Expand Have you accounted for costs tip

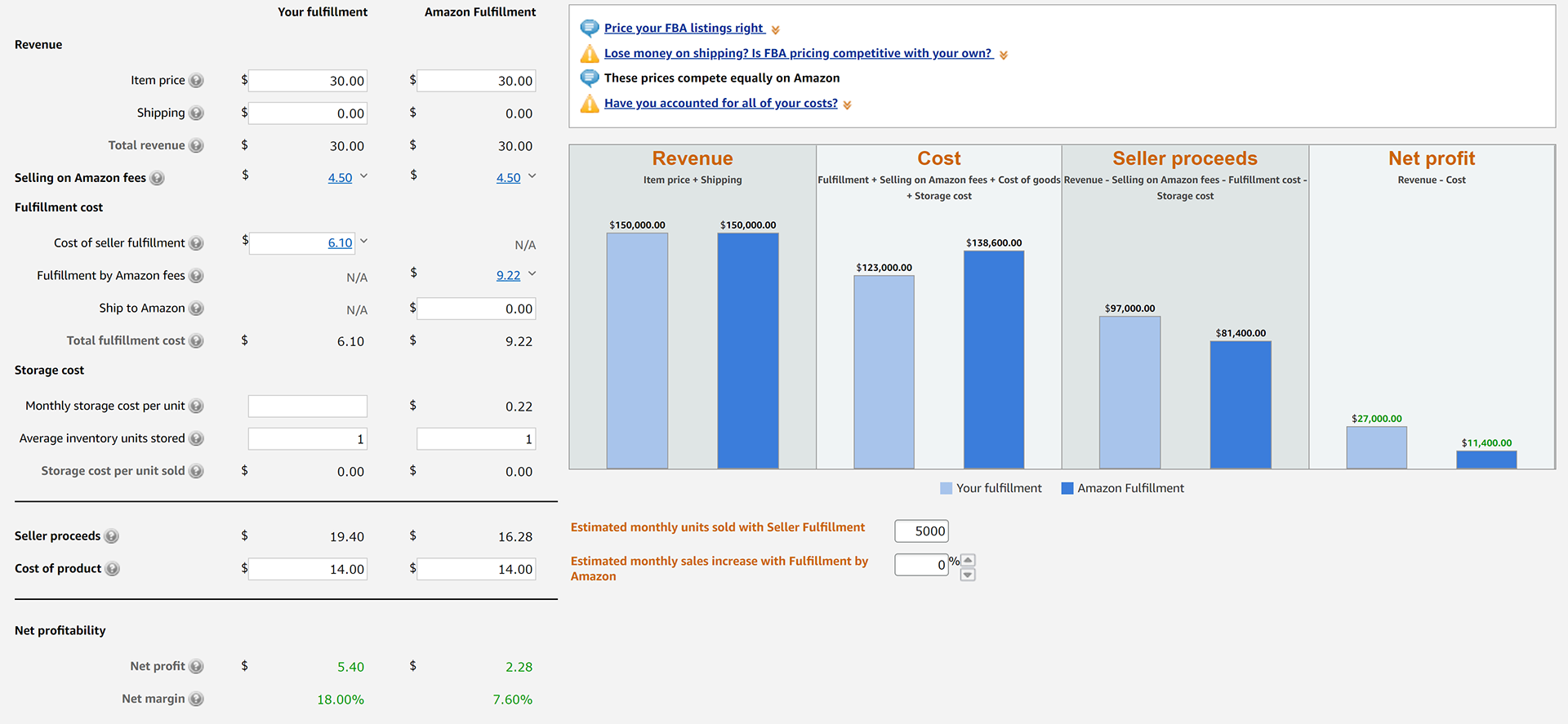[x=848, y=105]
